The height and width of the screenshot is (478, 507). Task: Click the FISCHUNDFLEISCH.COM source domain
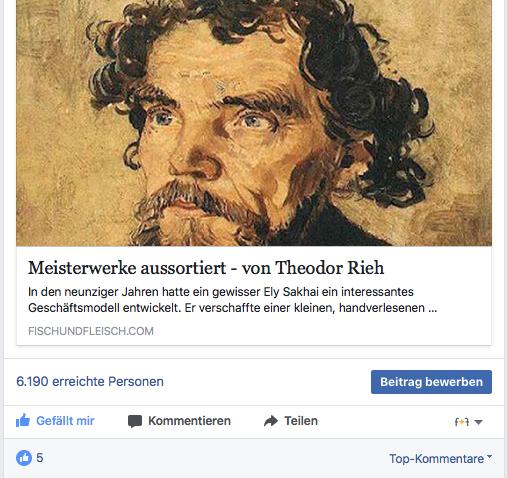pos(91,331)
